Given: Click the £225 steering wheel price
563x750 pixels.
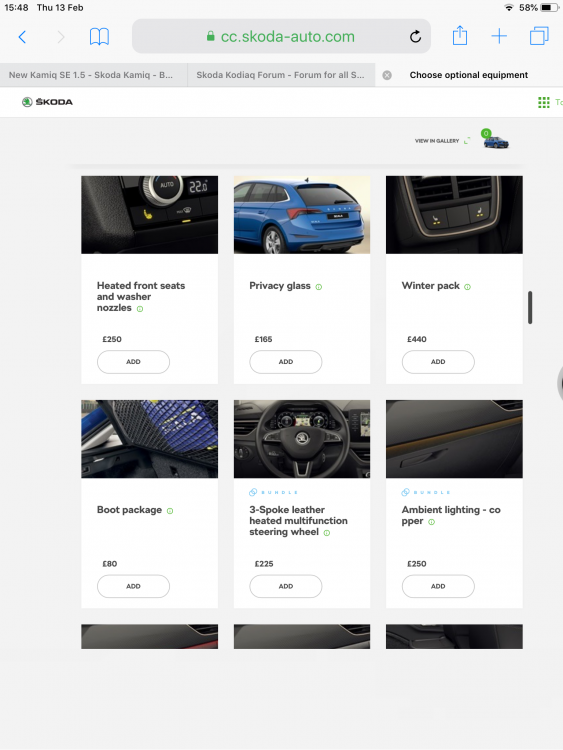Looking at the screenshot, I should tap(264, 563).
